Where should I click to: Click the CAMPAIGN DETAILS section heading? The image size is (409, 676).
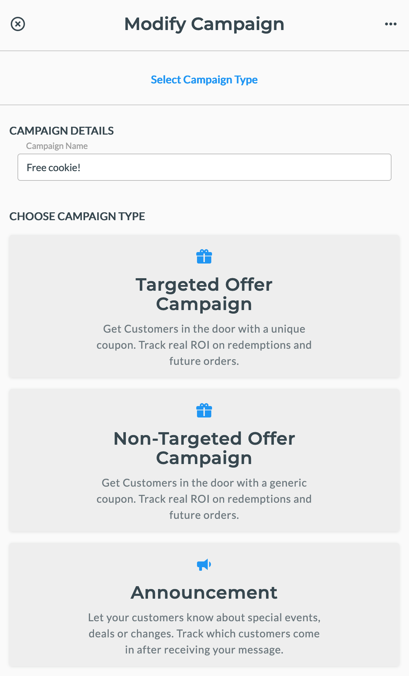pos(62,131)
